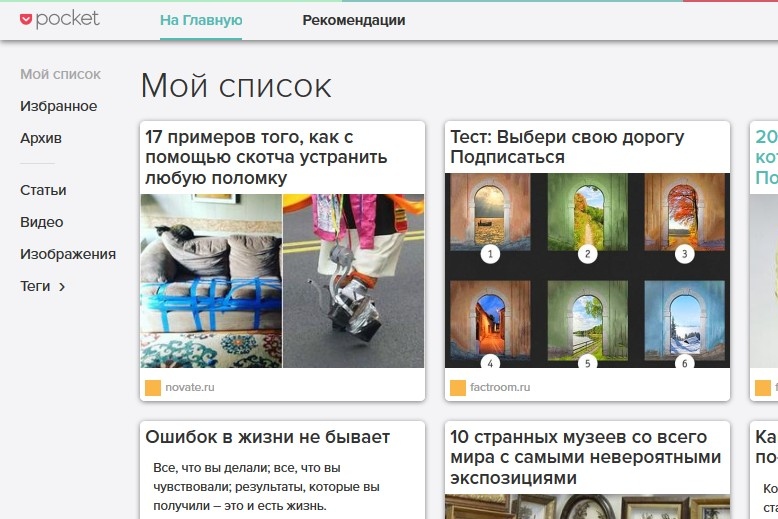778x519 pixels.
Task: Open the На Главную tab
Action: pyautogui.click(x=201, y=20)
